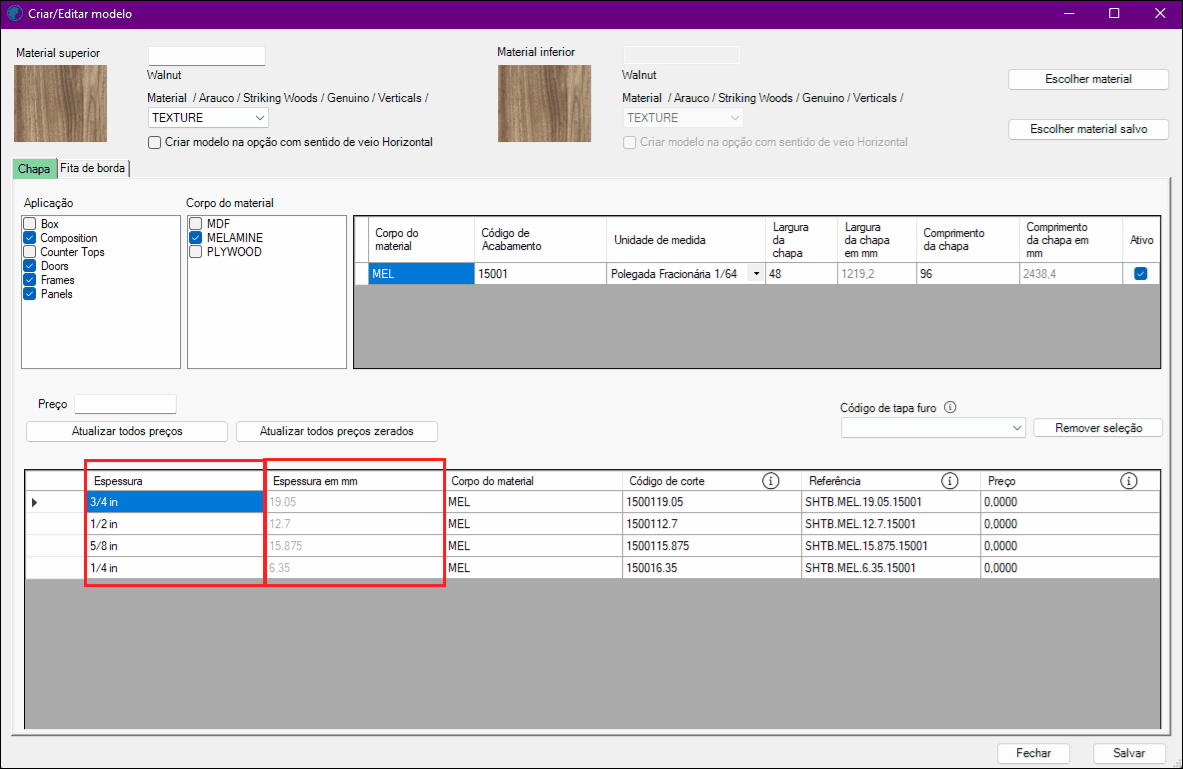Click the info icon beside Código de tapa furo
Screen dimensions: 1183x769
[950, 408]
